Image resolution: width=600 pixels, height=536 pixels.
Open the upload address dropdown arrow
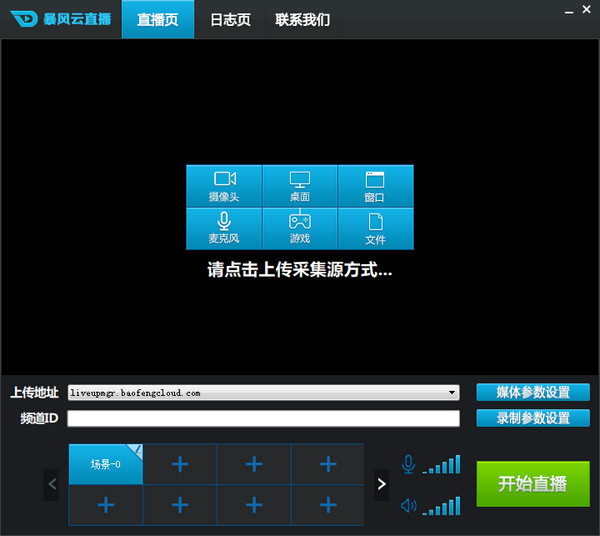tap(453, 393)
